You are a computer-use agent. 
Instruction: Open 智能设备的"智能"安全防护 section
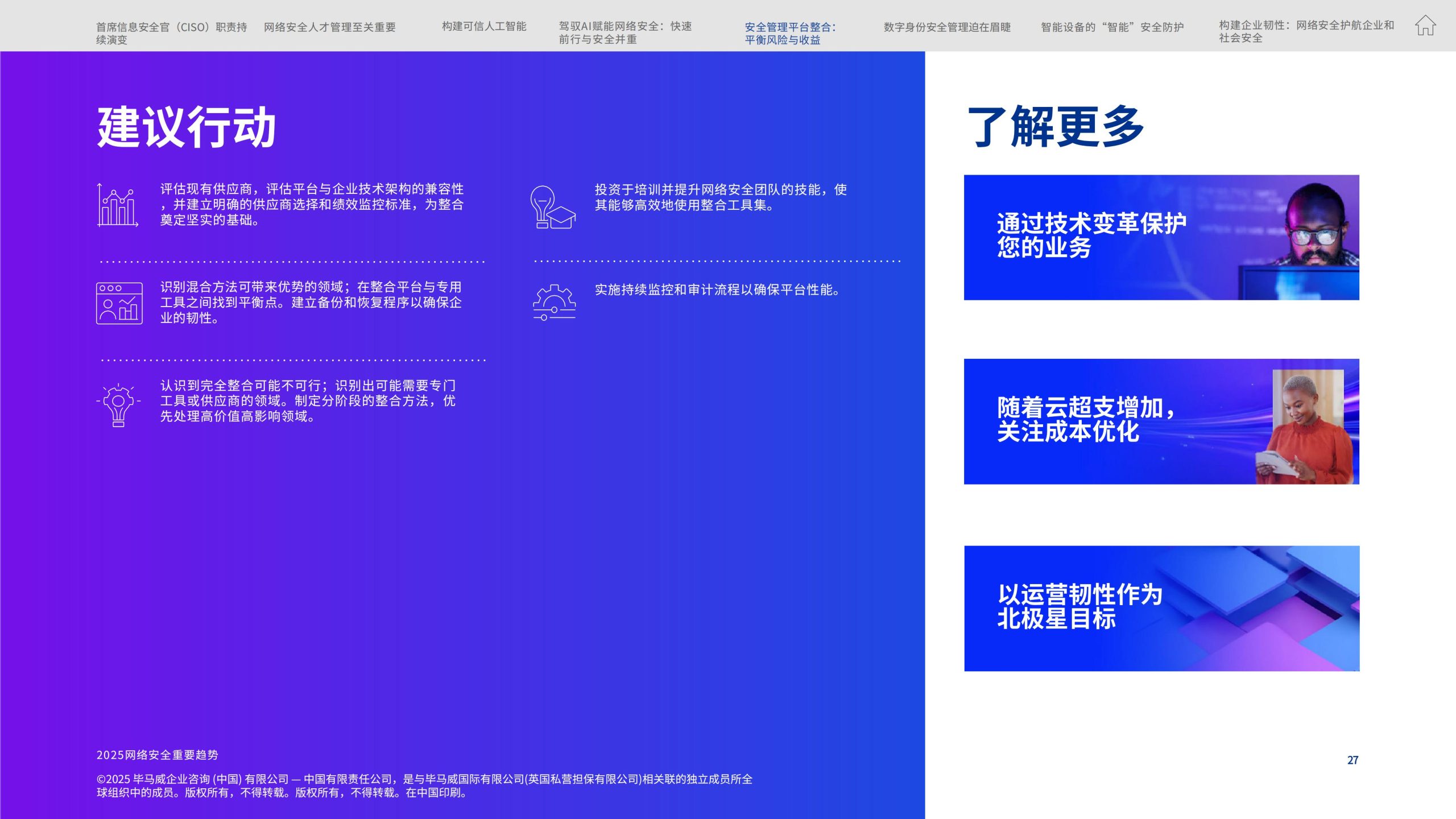[x=1112, y=27]
